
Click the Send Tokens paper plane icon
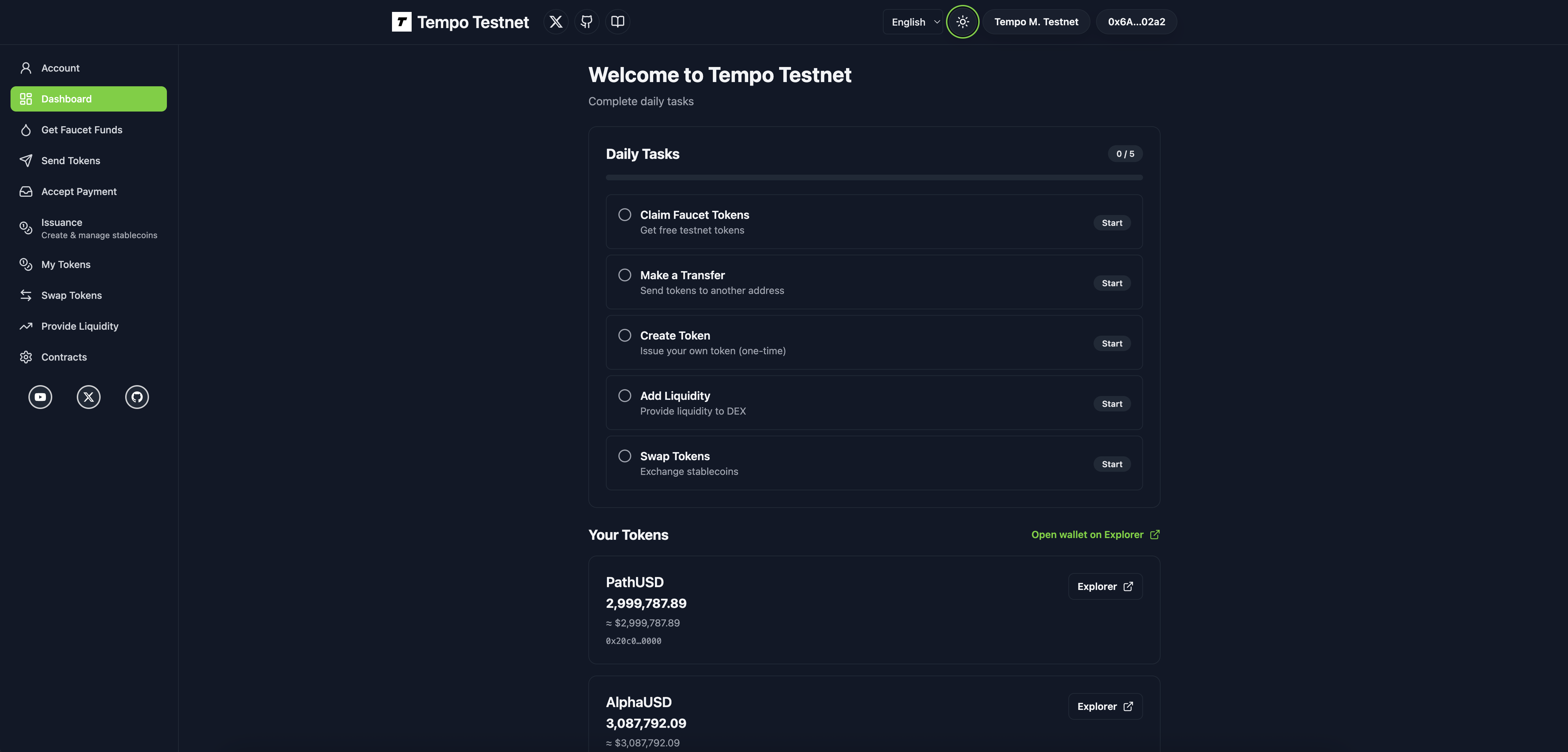pos(26,161)
